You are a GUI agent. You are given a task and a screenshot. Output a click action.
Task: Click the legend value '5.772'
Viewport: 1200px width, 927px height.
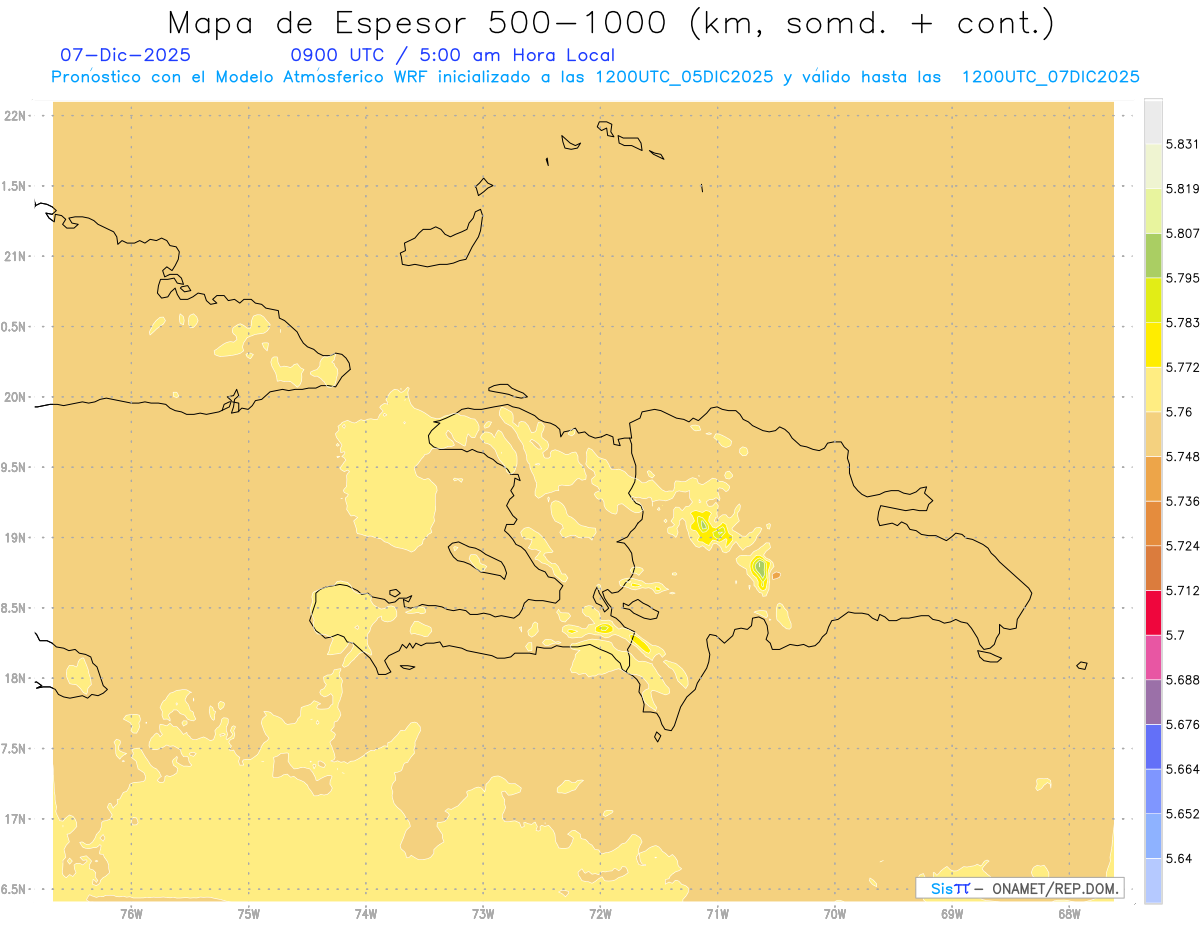[1183, 367]
